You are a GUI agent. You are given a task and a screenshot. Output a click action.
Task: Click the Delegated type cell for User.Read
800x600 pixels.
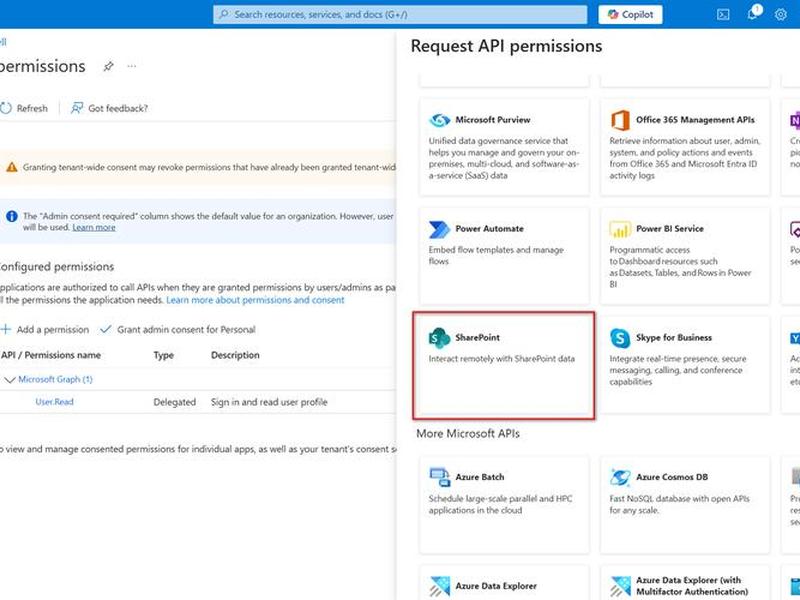click(174, 402)
